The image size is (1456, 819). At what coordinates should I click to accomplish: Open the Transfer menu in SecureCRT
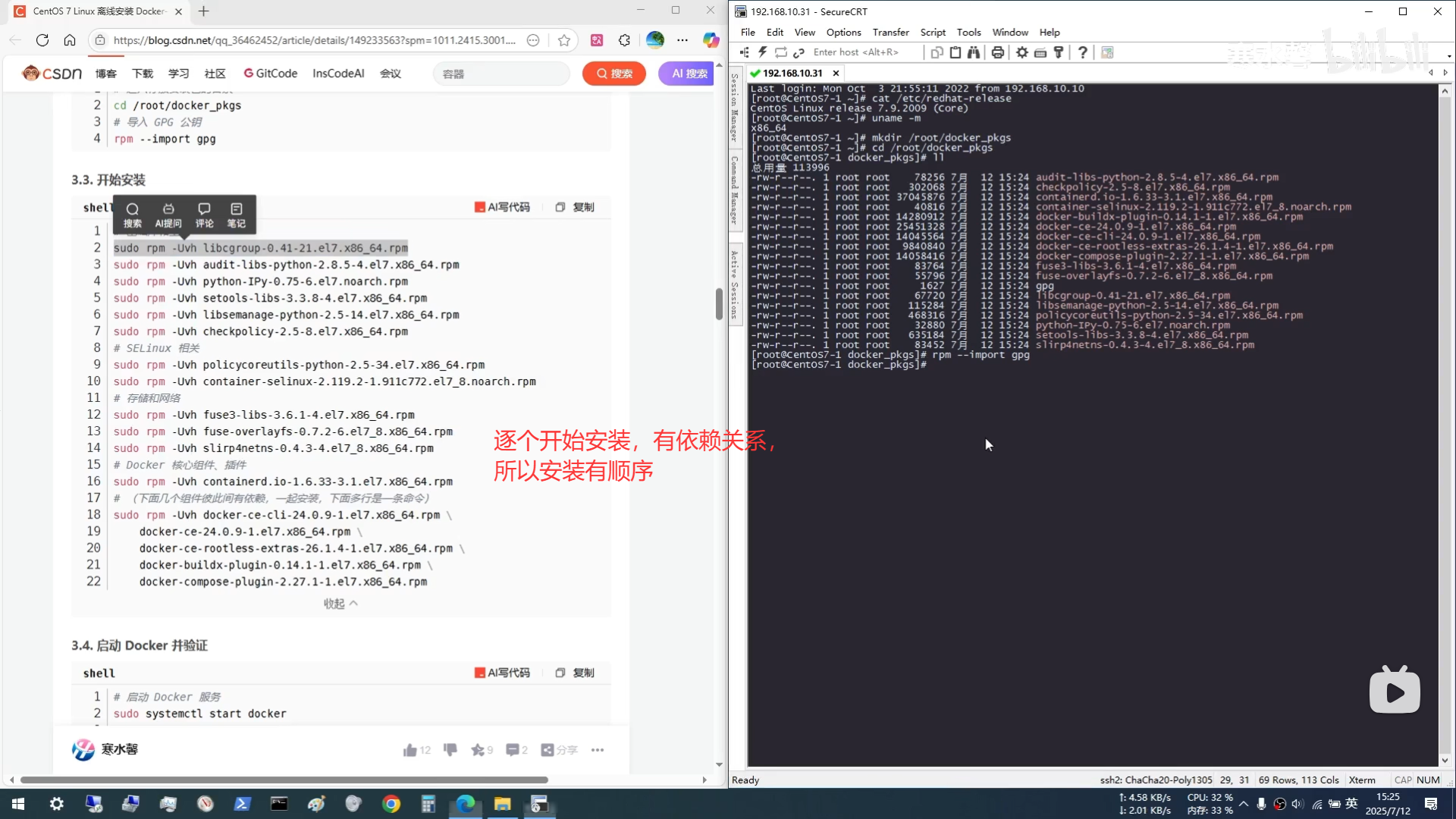pos(890,33)
